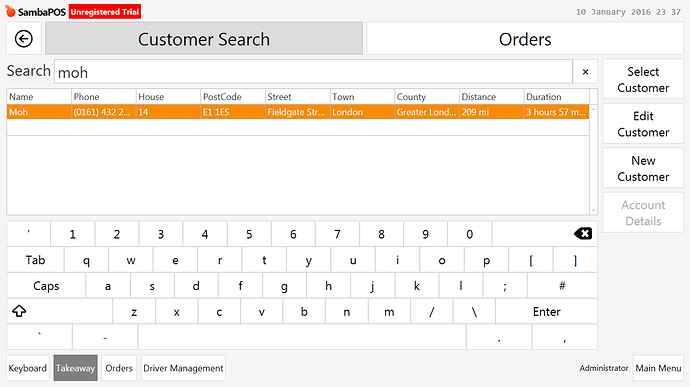The width and height of the screenshot is (690, 387).
Task: Click the E1 1ES postcode cell
Action: tap(233, 112)
